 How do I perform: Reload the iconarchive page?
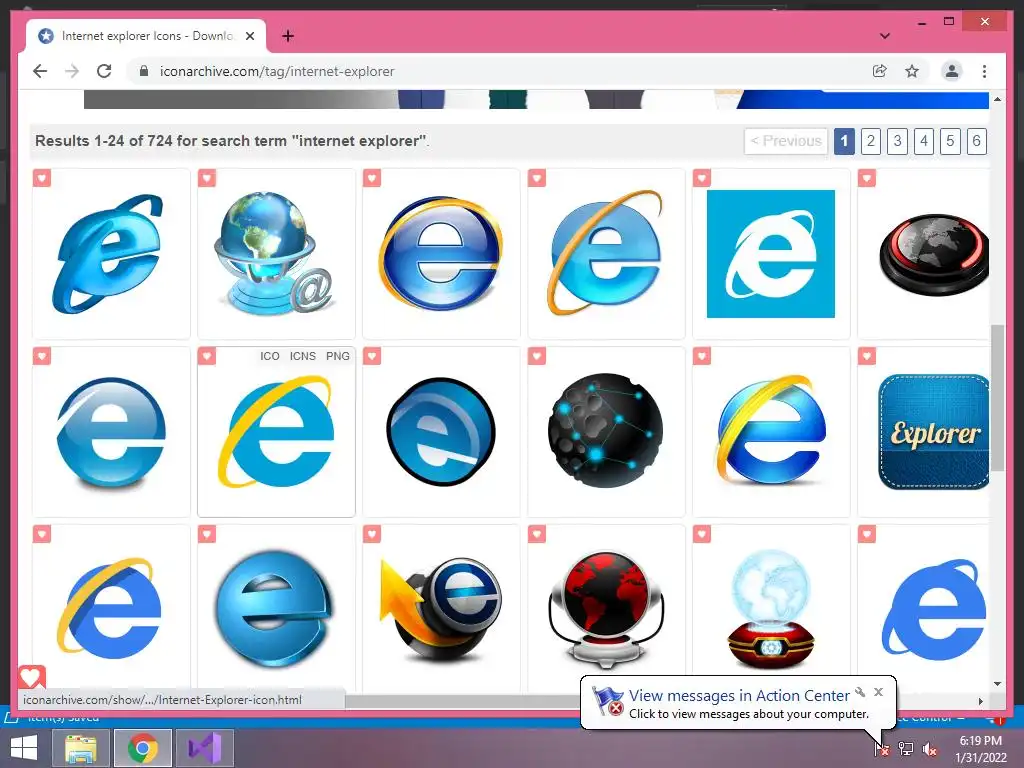tap(104, 71)
